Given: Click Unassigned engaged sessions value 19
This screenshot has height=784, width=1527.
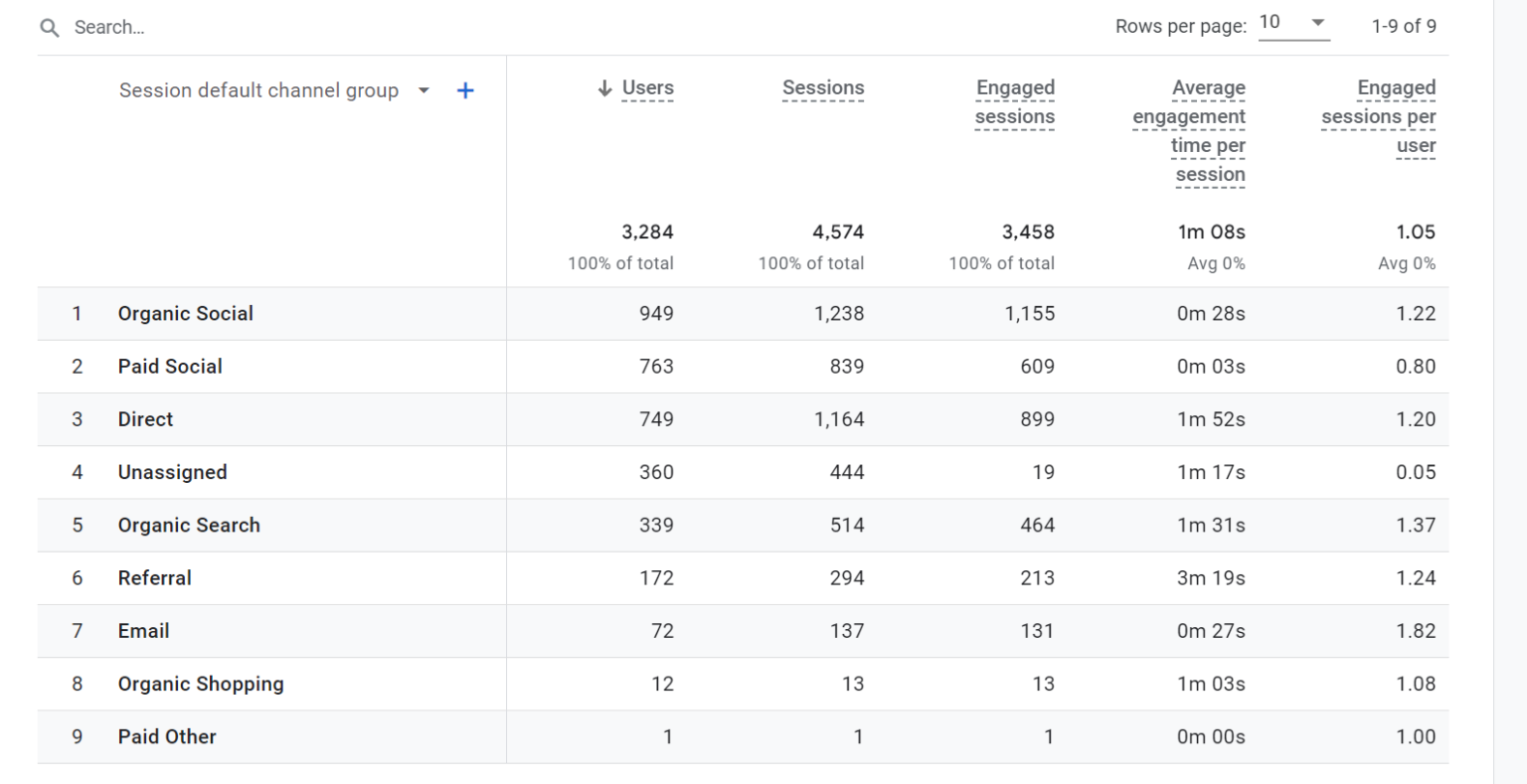Looking at the screenshot, I should click(x=1043, y=472).
